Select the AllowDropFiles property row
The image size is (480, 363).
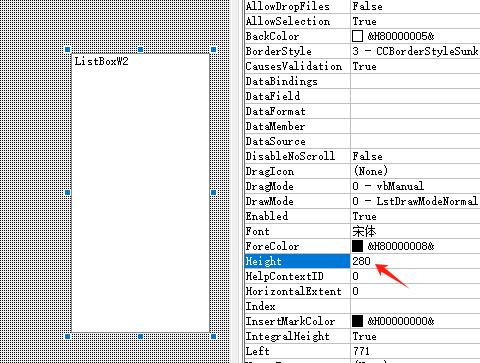point(362,6)
